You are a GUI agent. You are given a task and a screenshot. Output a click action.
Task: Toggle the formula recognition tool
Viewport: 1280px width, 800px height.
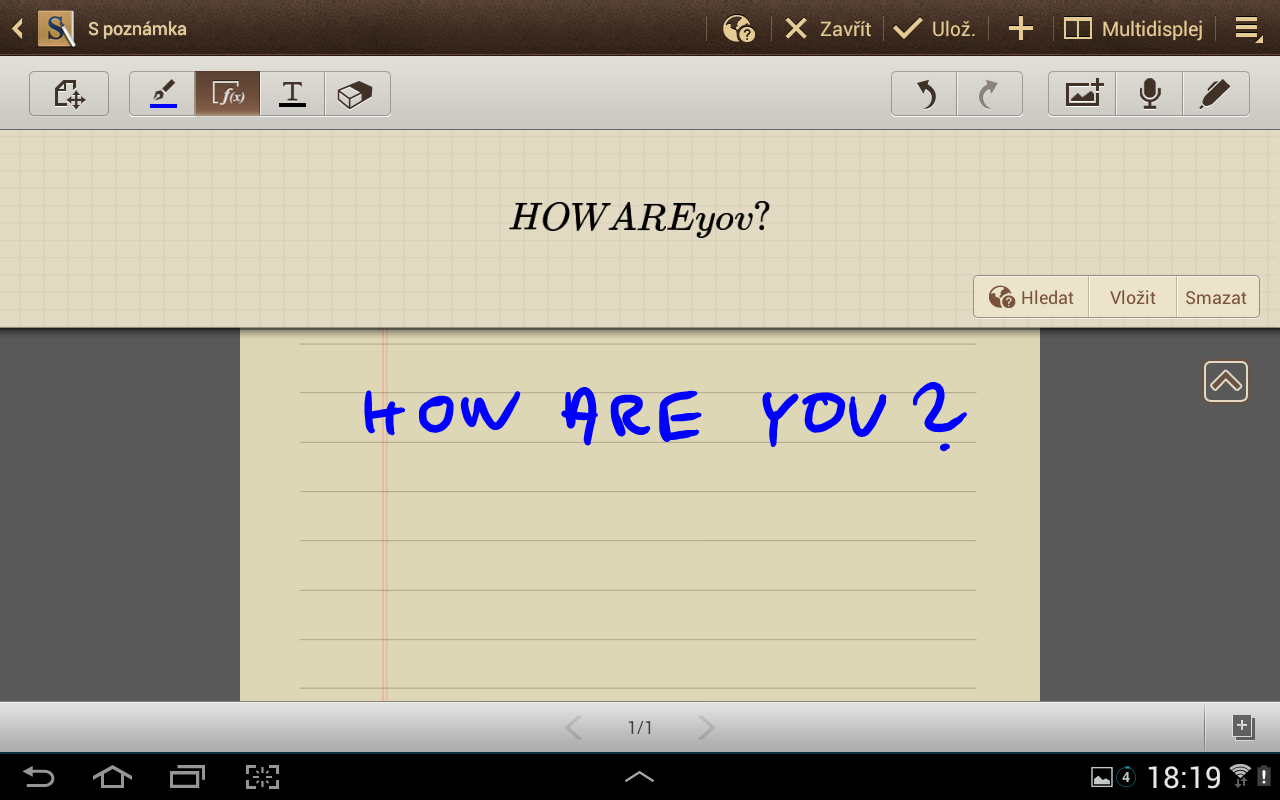coord(227,94)
